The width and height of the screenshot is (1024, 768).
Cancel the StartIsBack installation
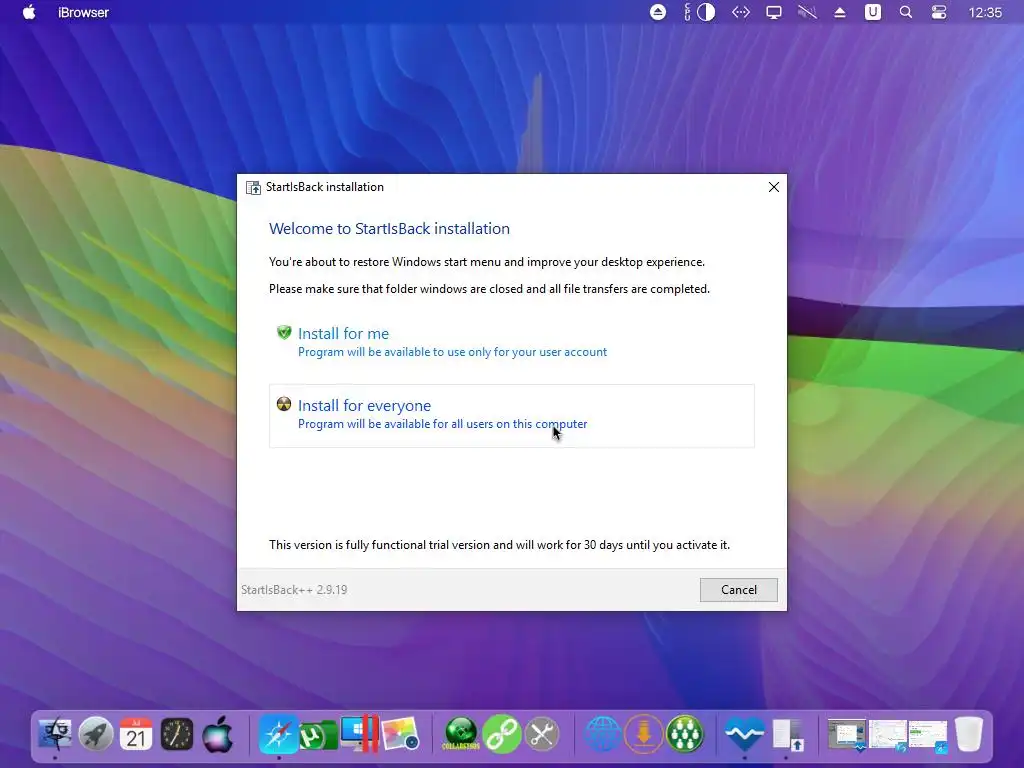point(739,590)
